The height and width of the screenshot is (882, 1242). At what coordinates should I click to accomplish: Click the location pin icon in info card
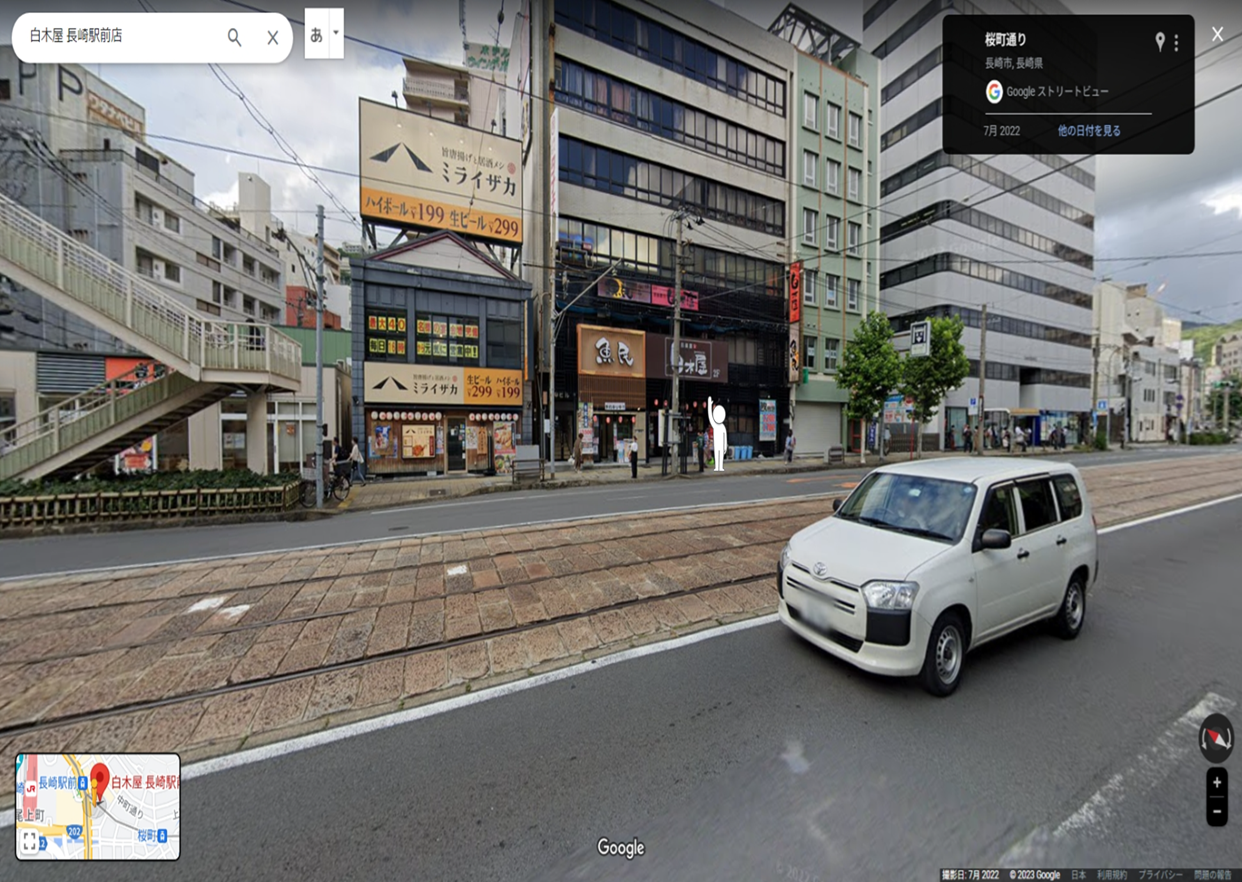(1159, 42)
